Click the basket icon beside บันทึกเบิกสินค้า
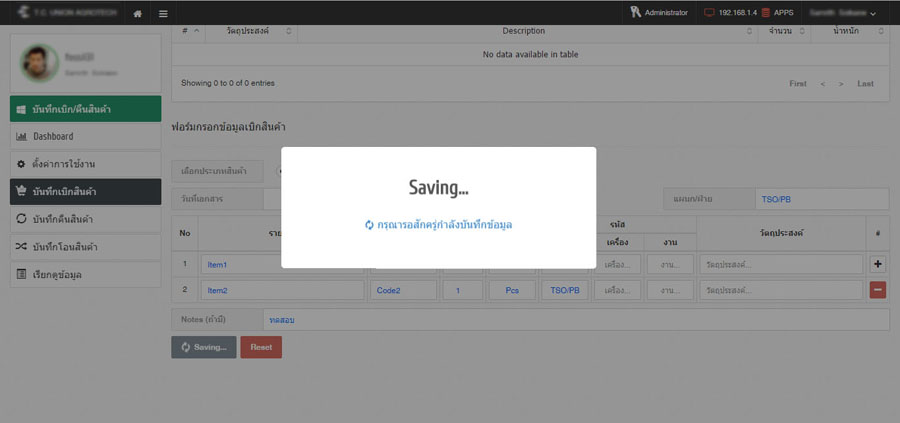This screenshot has height=423, width=900. tap(21, 192)
